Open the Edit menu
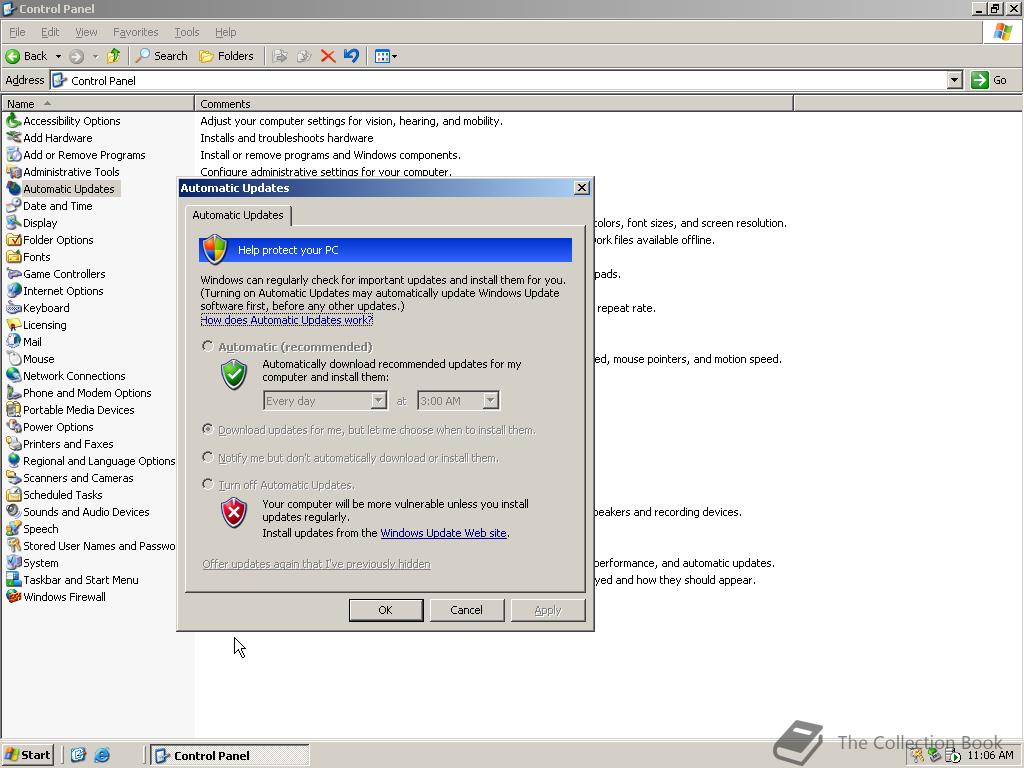 coord(50,32)
